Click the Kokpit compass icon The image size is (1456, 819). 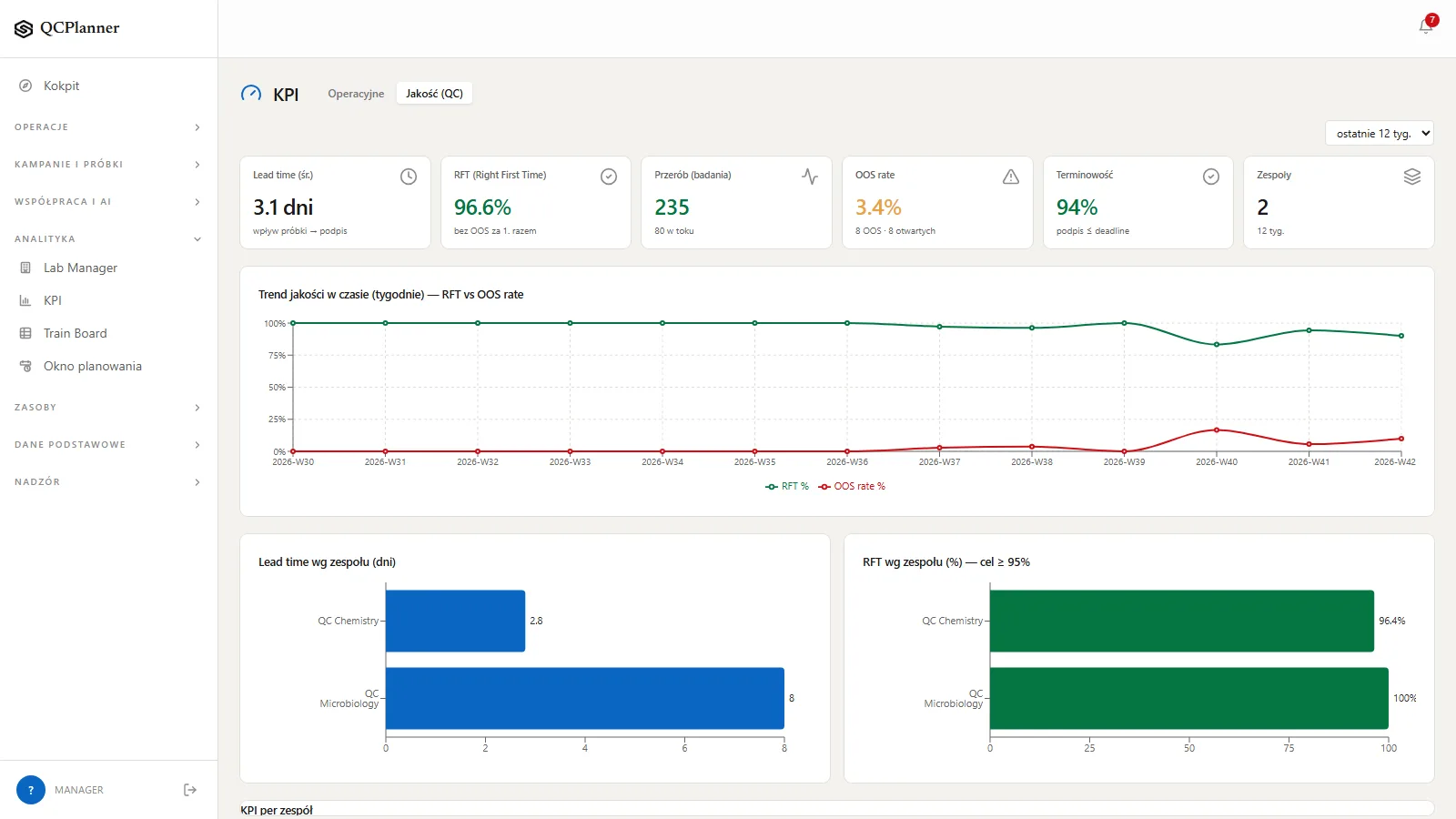coord(25,86)
